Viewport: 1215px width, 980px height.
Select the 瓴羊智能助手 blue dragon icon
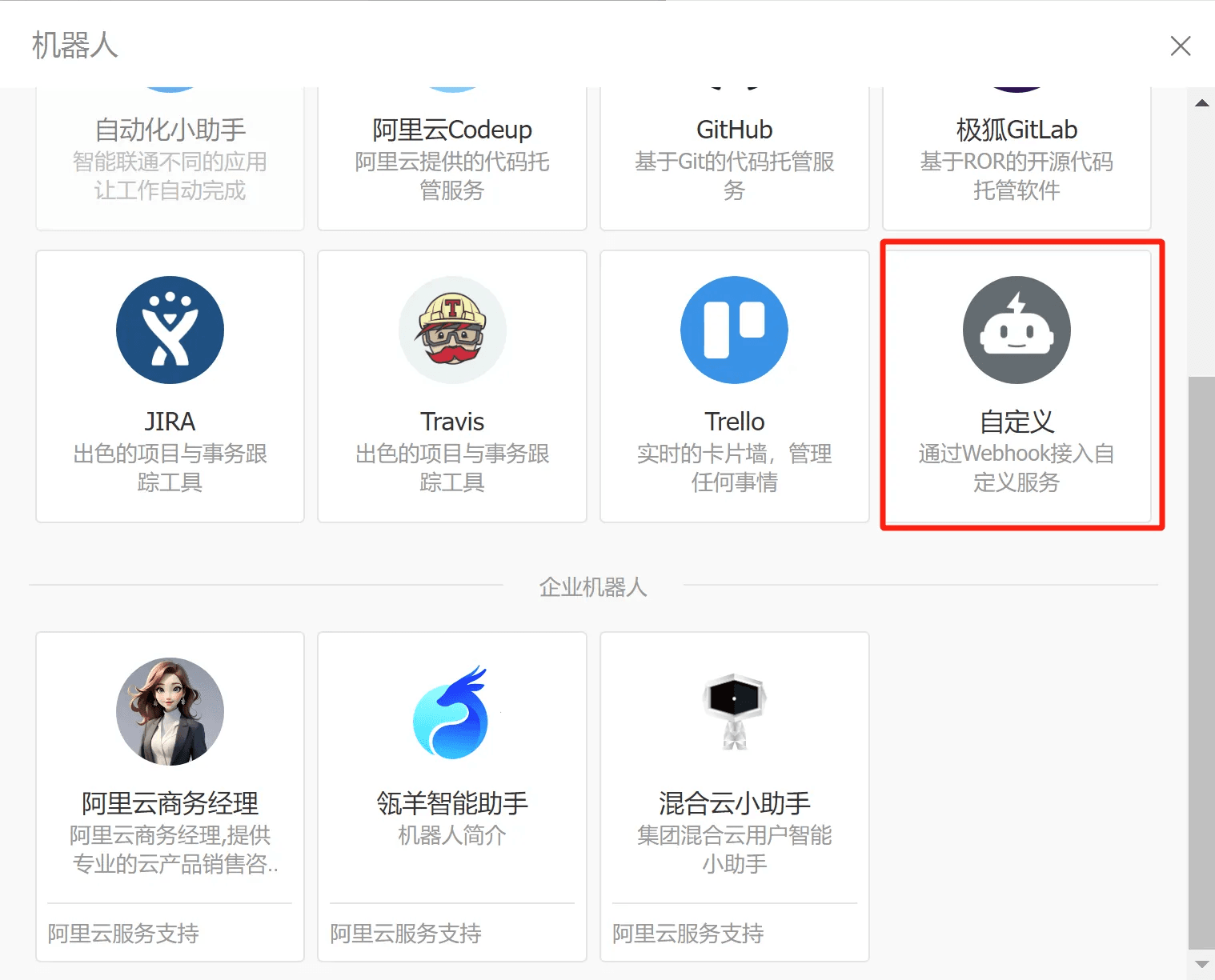tap(452, 711)
